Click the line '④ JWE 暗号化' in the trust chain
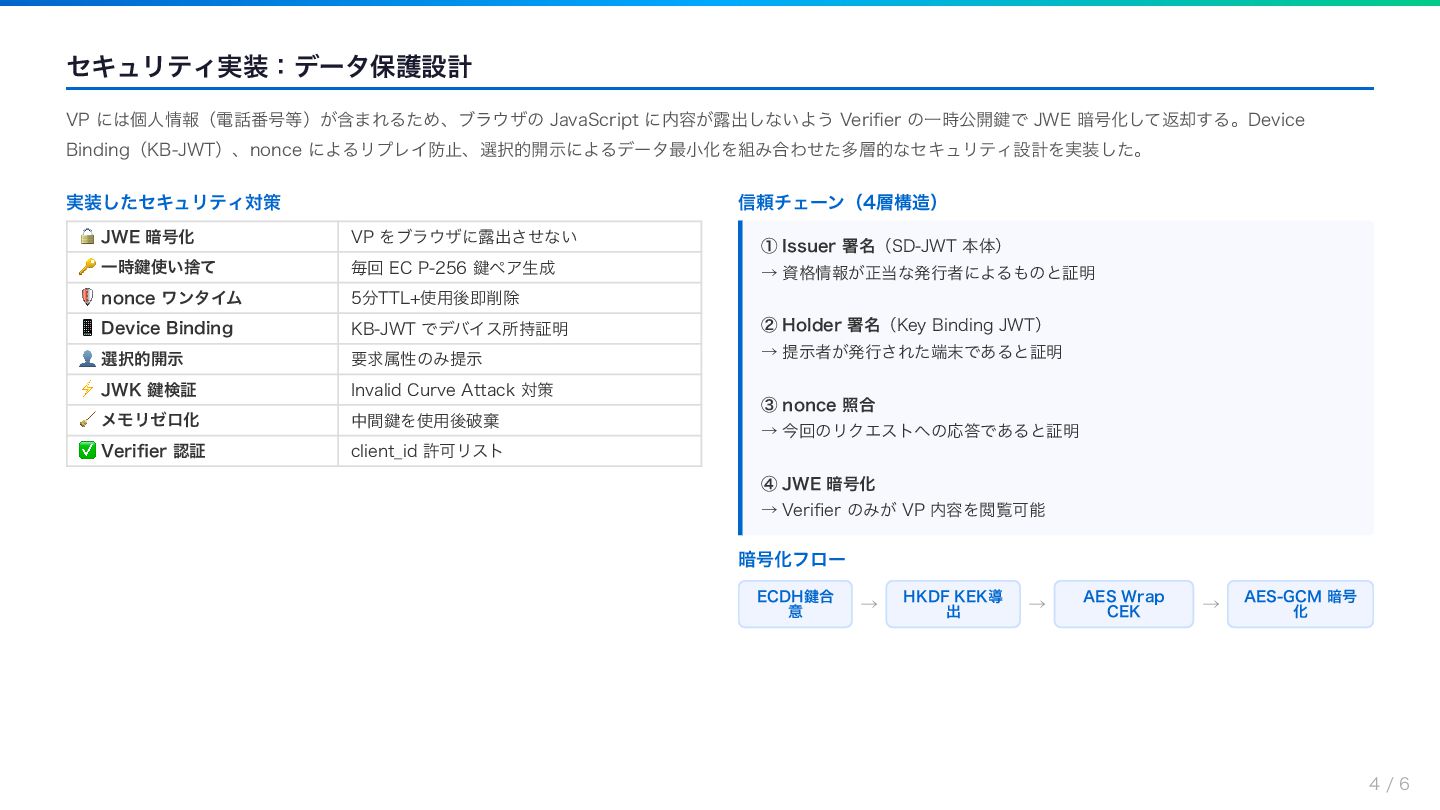The height and width of the screenshot is (810, 1440). click(818, 484)
